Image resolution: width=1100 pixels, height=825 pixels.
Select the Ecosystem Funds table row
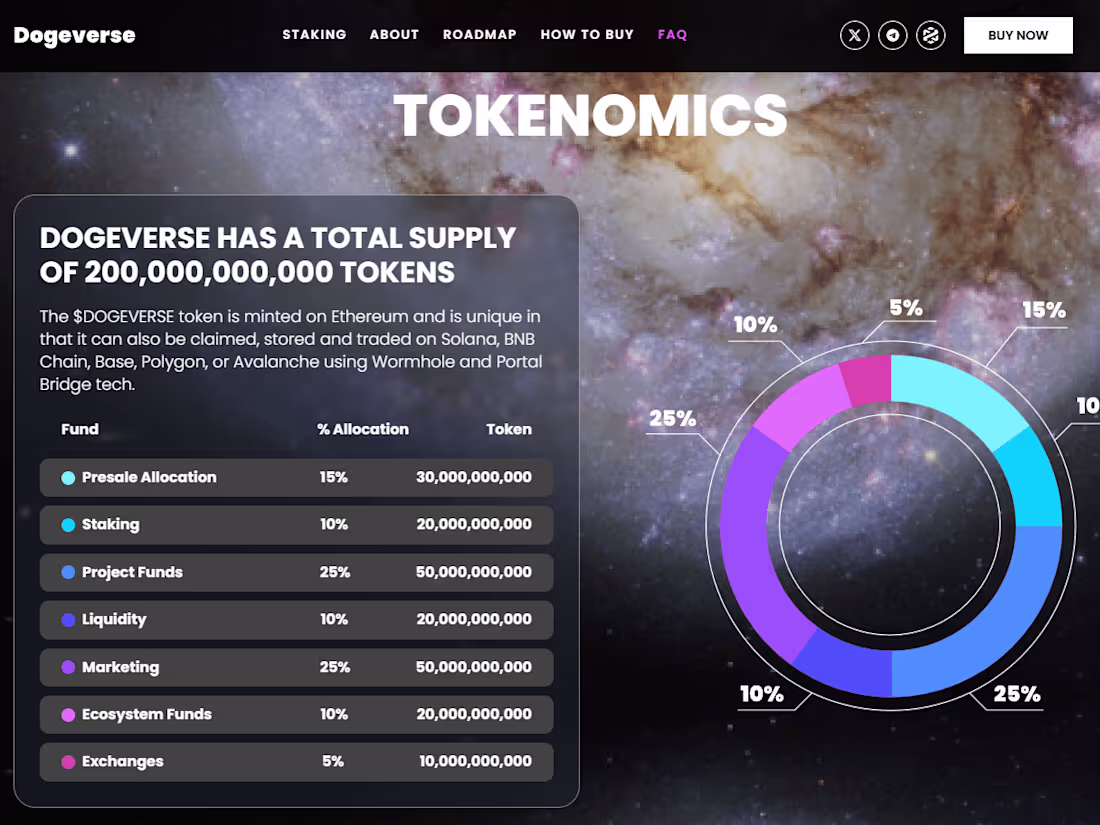pos(296,714)
